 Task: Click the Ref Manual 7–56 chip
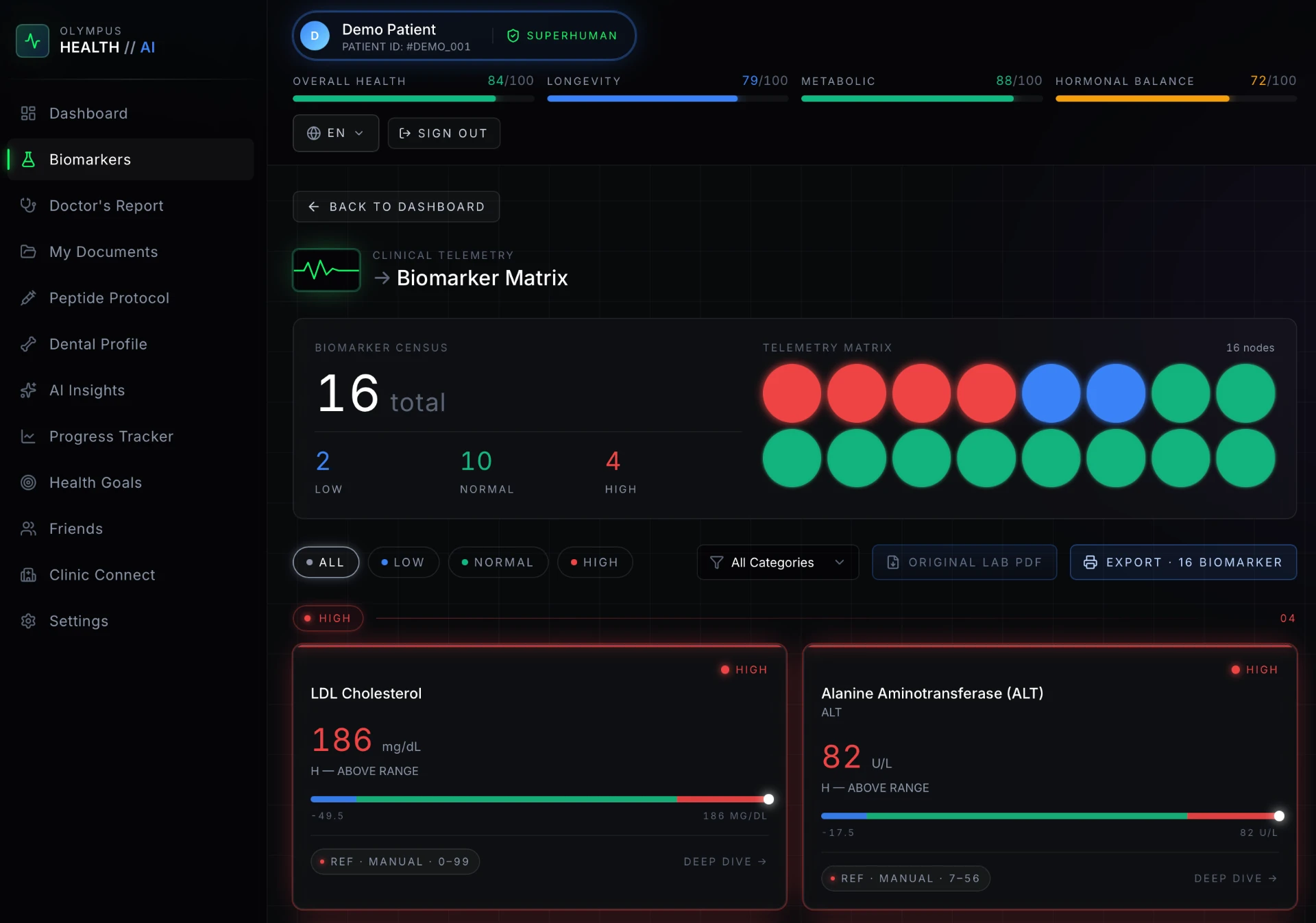coord(905,878)
